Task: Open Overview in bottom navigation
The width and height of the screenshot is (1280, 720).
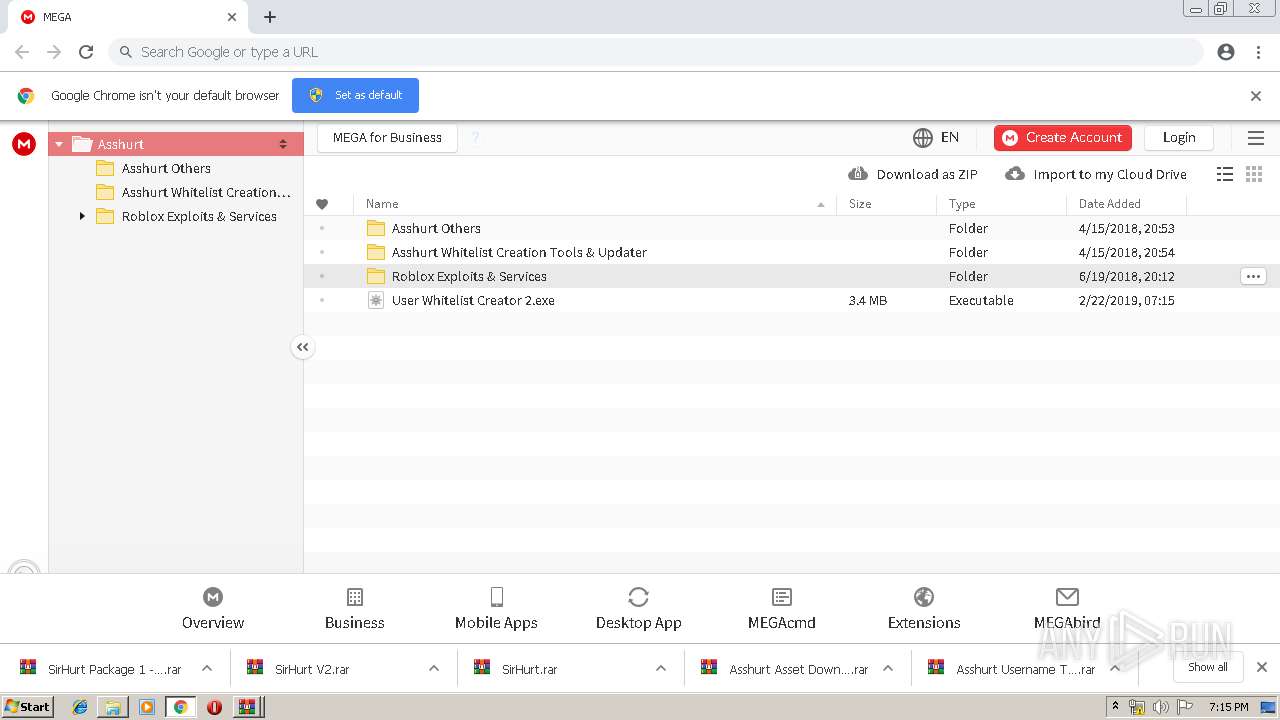Action: pyautogui.click(x=213, y=608)
